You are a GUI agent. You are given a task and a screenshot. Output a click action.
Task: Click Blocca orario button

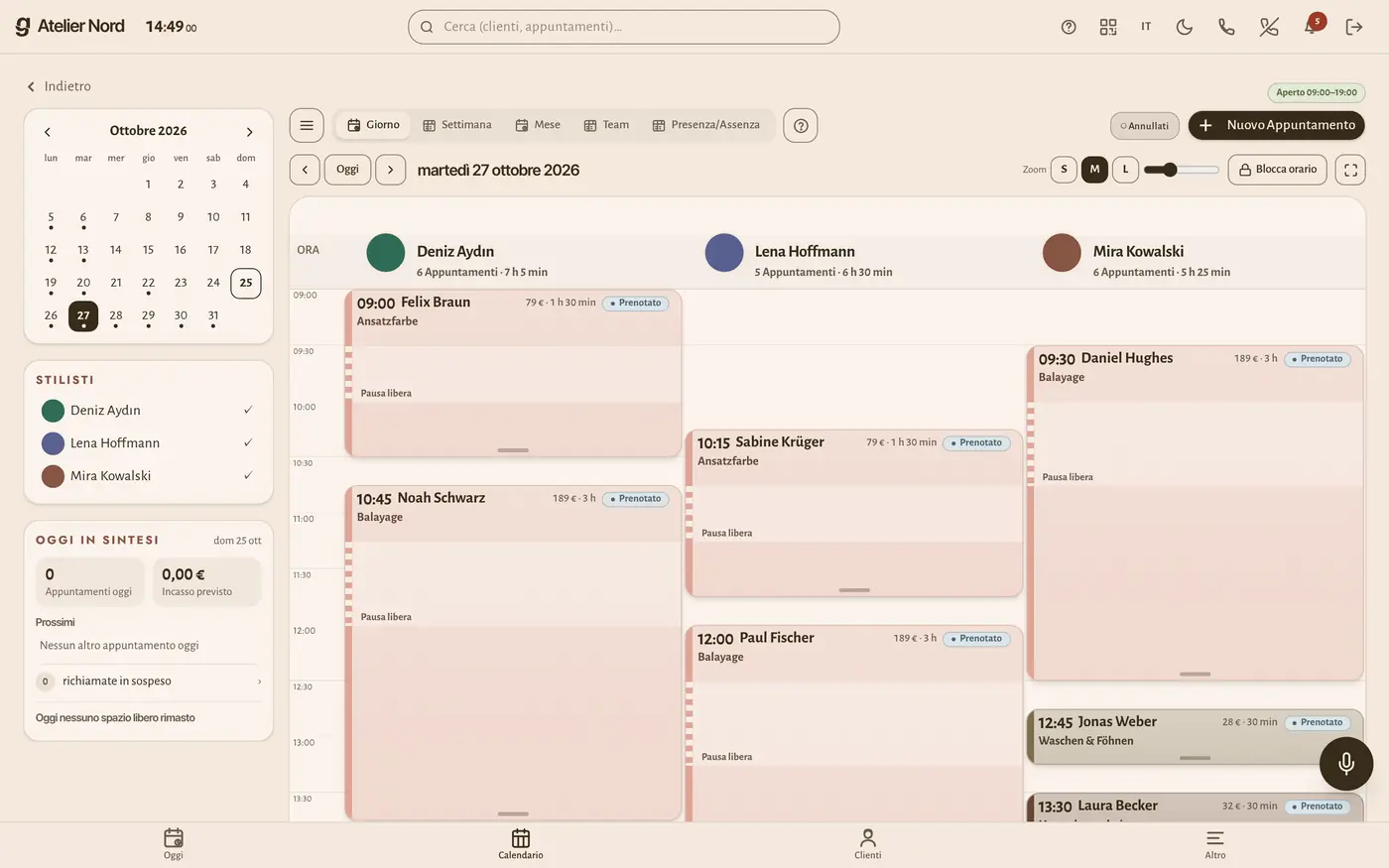coord(1278,170)
